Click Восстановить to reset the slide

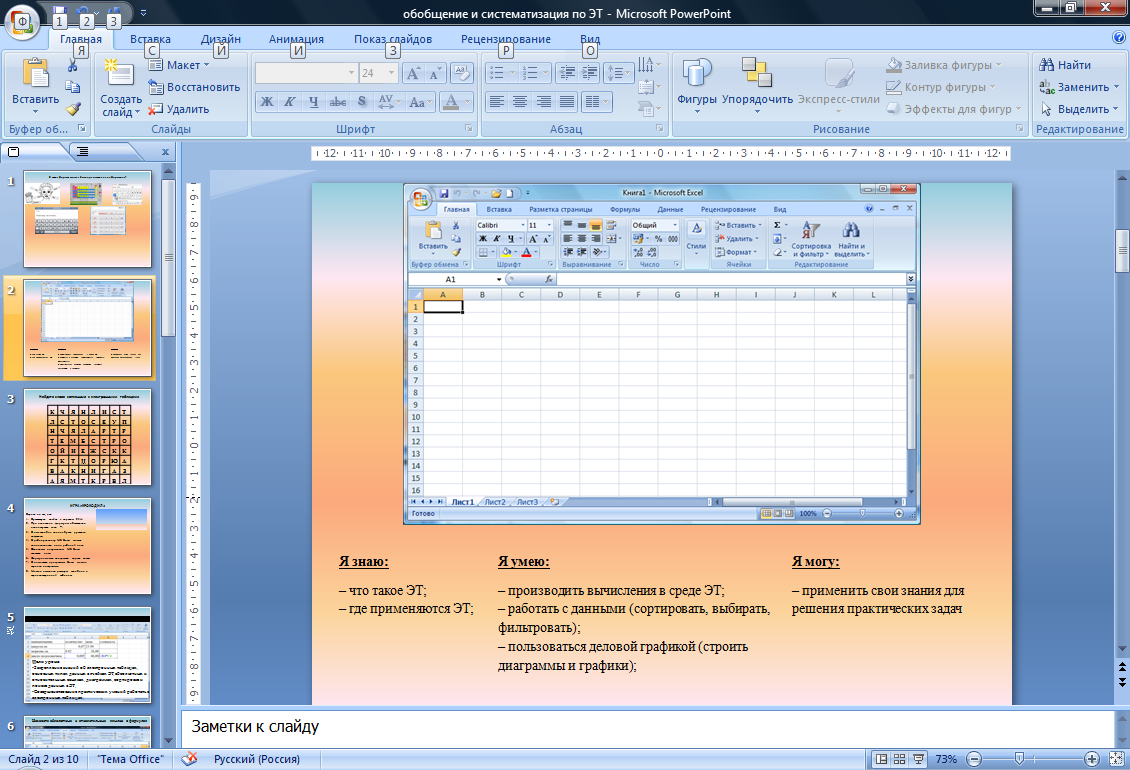[x=194, y=87]
